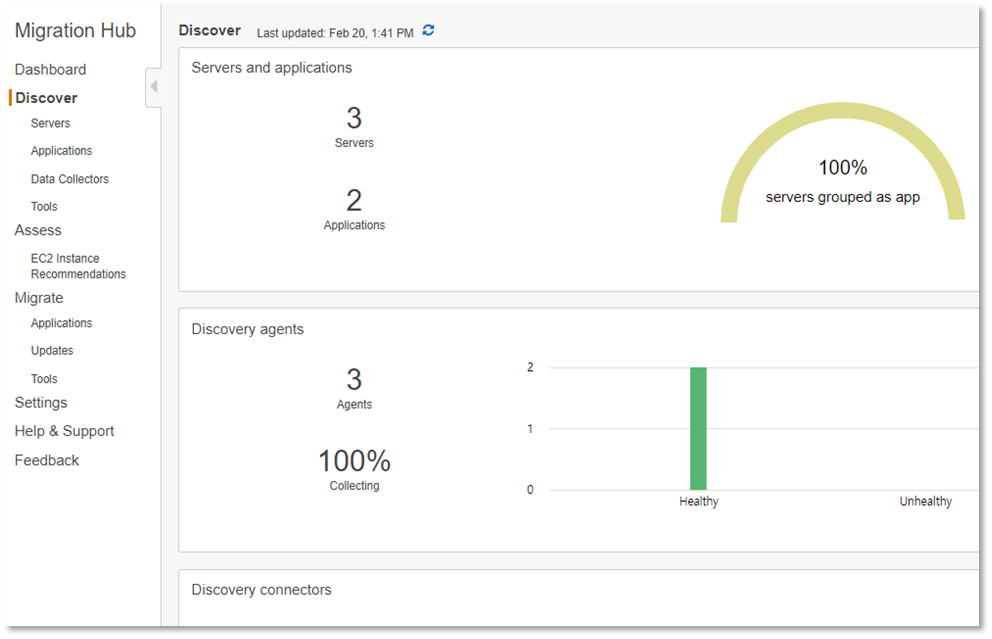Click the Migration Hub title

75,30
